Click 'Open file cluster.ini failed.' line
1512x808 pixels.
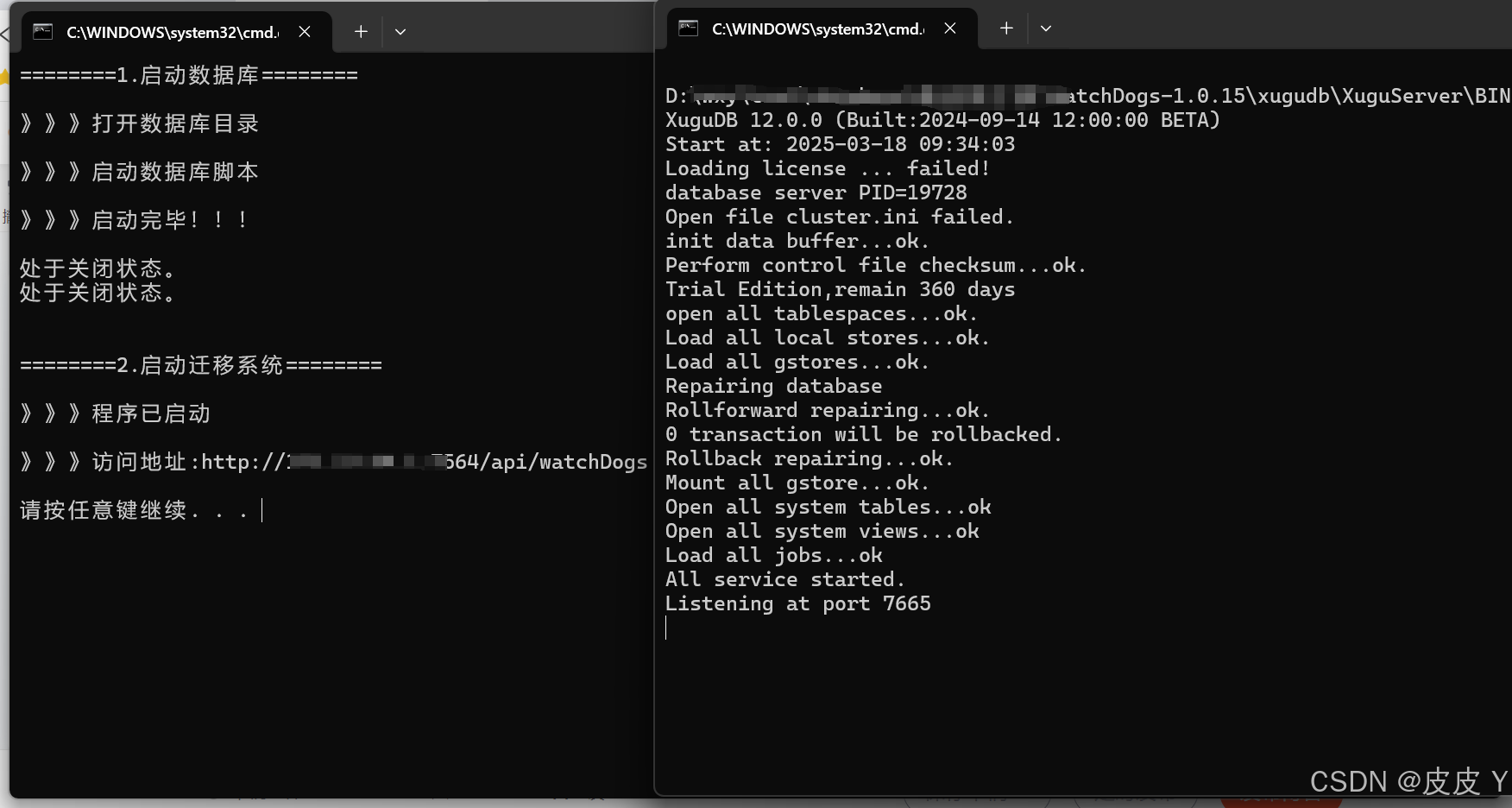[840, 217]
